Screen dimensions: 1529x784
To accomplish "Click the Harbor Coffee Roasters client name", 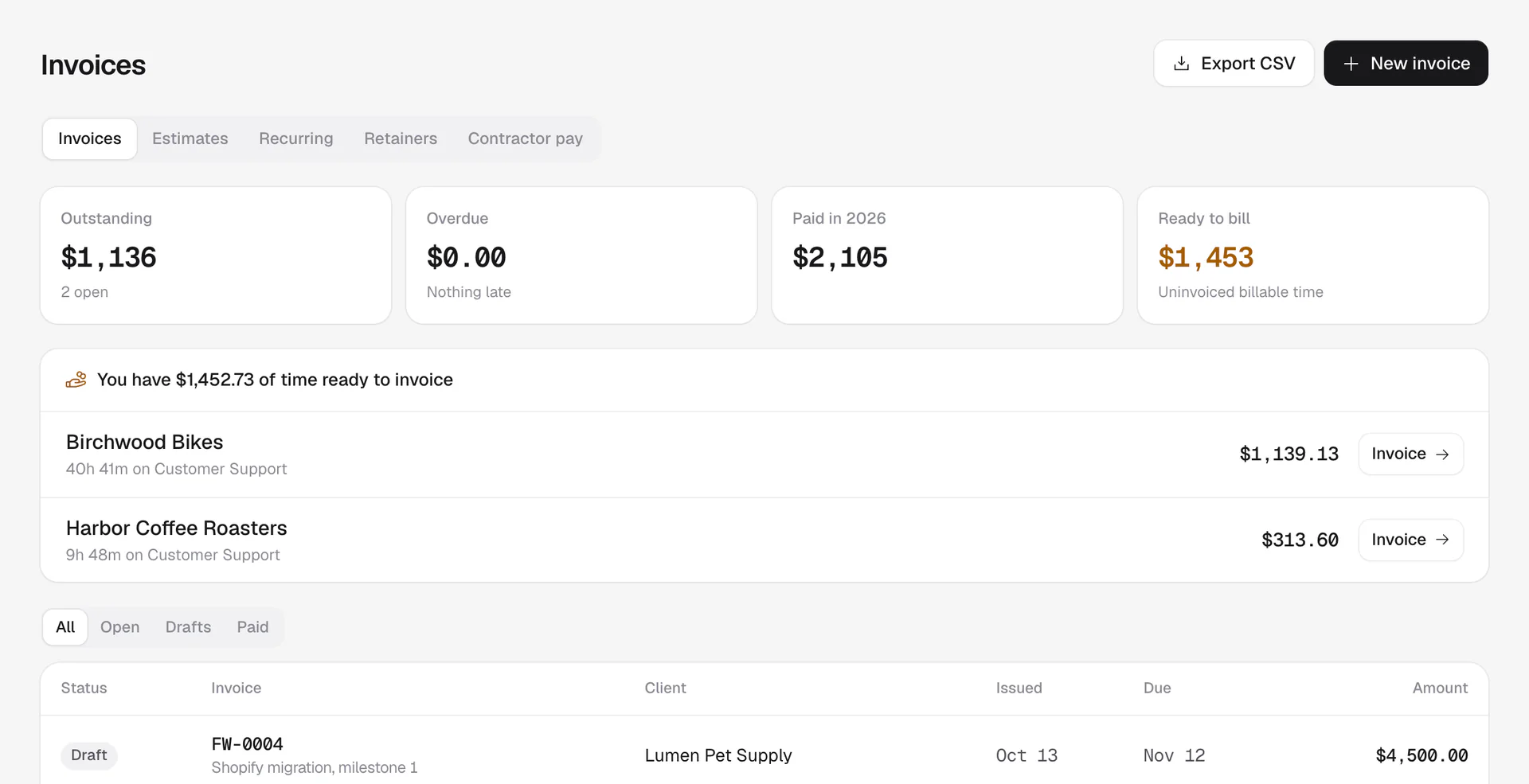I will (177, 529).
